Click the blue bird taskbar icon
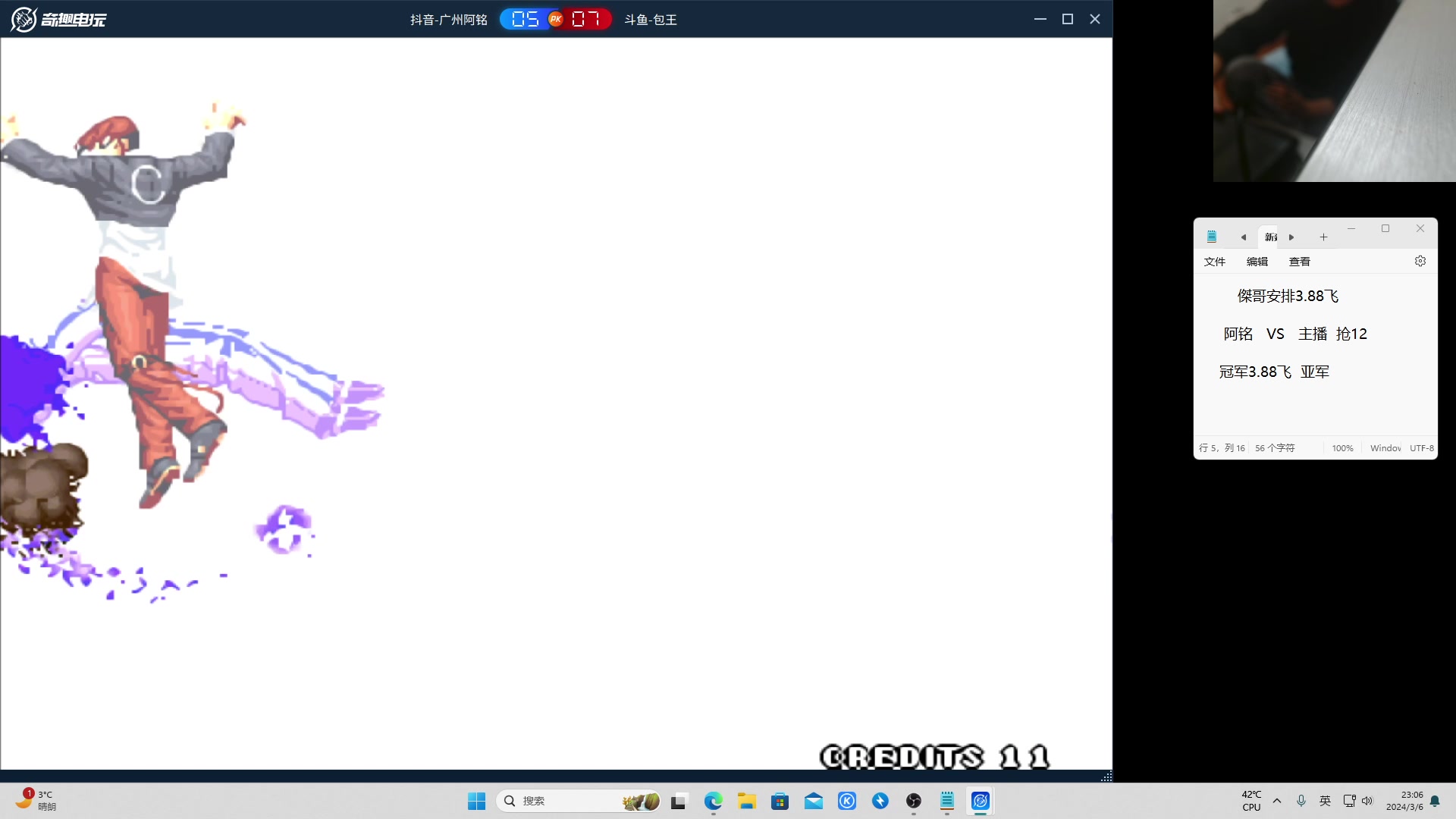Screen dimensions: 1456x819 coord(880,801)
